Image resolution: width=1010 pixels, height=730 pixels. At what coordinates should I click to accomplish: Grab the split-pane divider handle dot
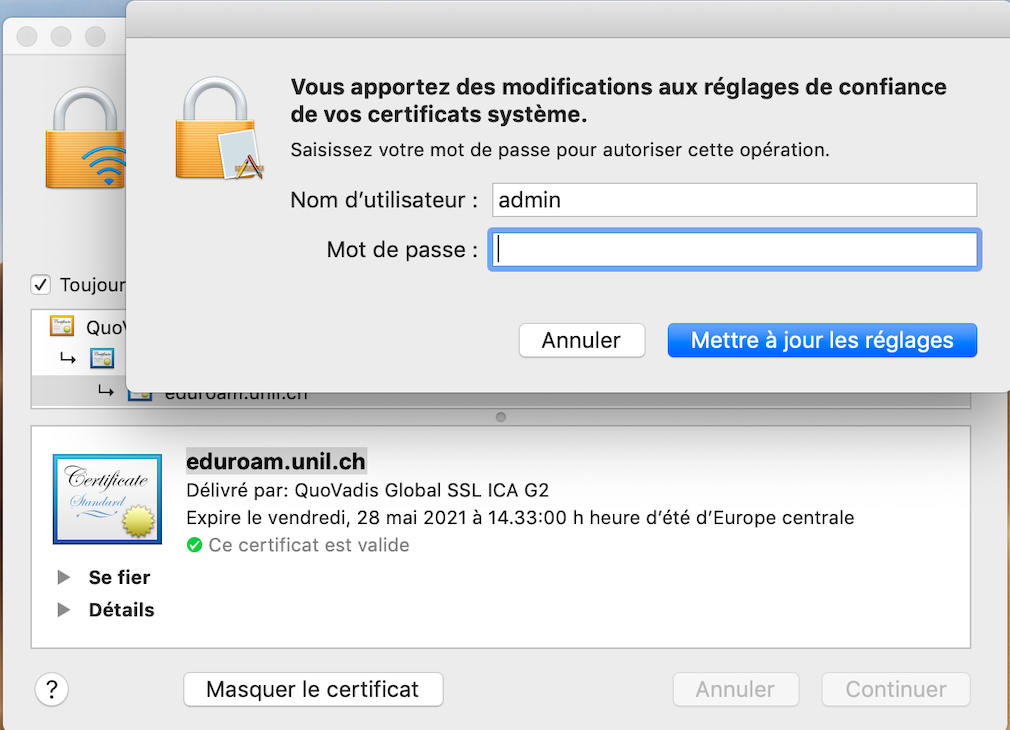pyautogui.click(x=501, y=417)
